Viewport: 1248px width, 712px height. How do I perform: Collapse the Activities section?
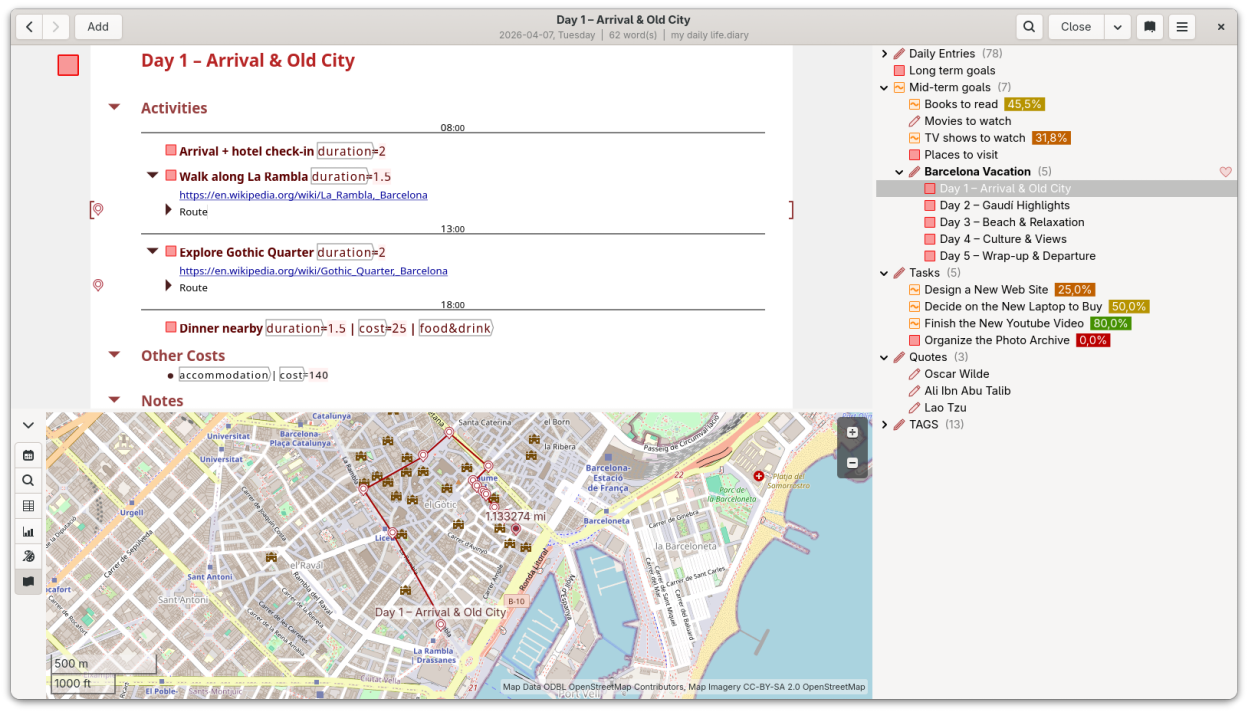[114, 106]
